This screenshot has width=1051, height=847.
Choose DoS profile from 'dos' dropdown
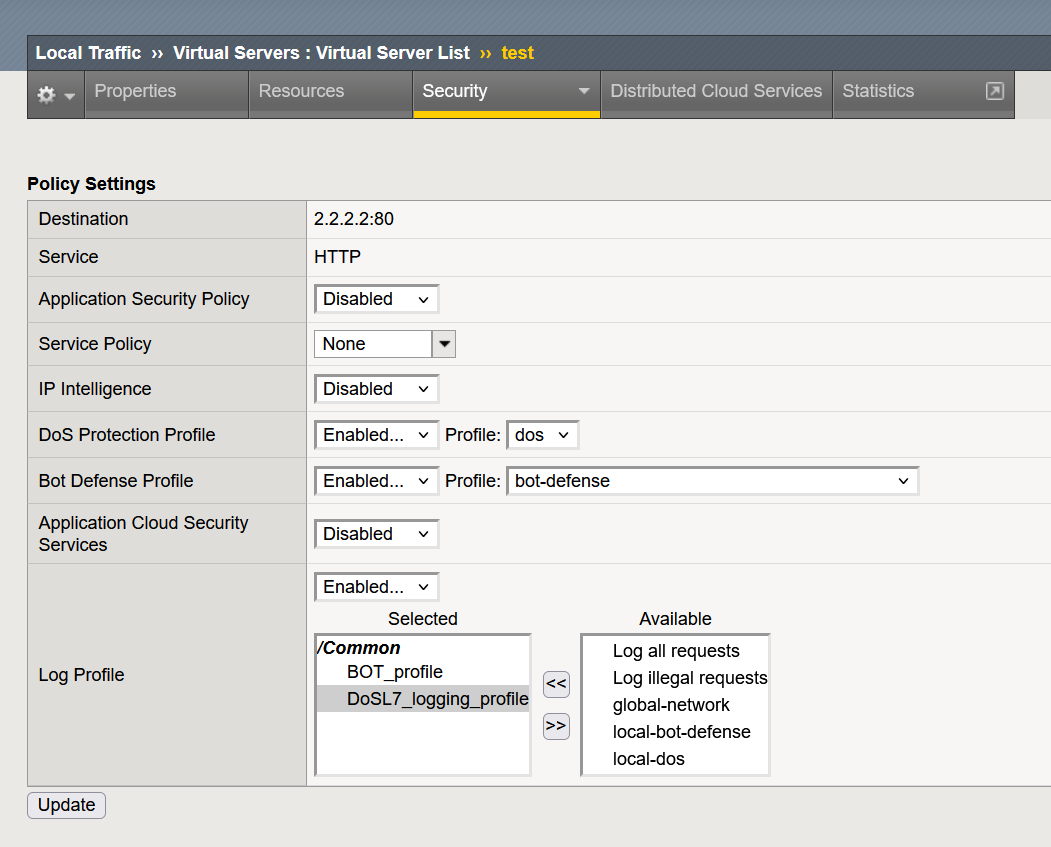pos(542,435)
